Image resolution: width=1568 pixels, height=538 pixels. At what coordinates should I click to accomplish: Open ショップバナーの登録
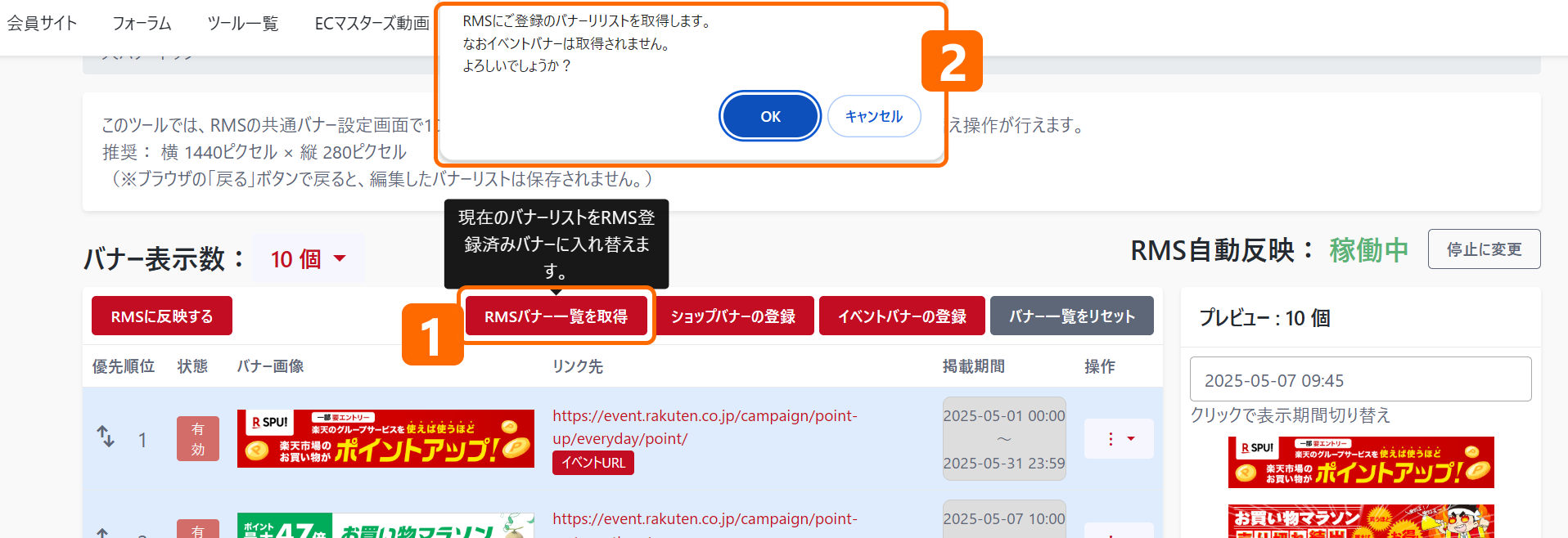pos(733,316)
